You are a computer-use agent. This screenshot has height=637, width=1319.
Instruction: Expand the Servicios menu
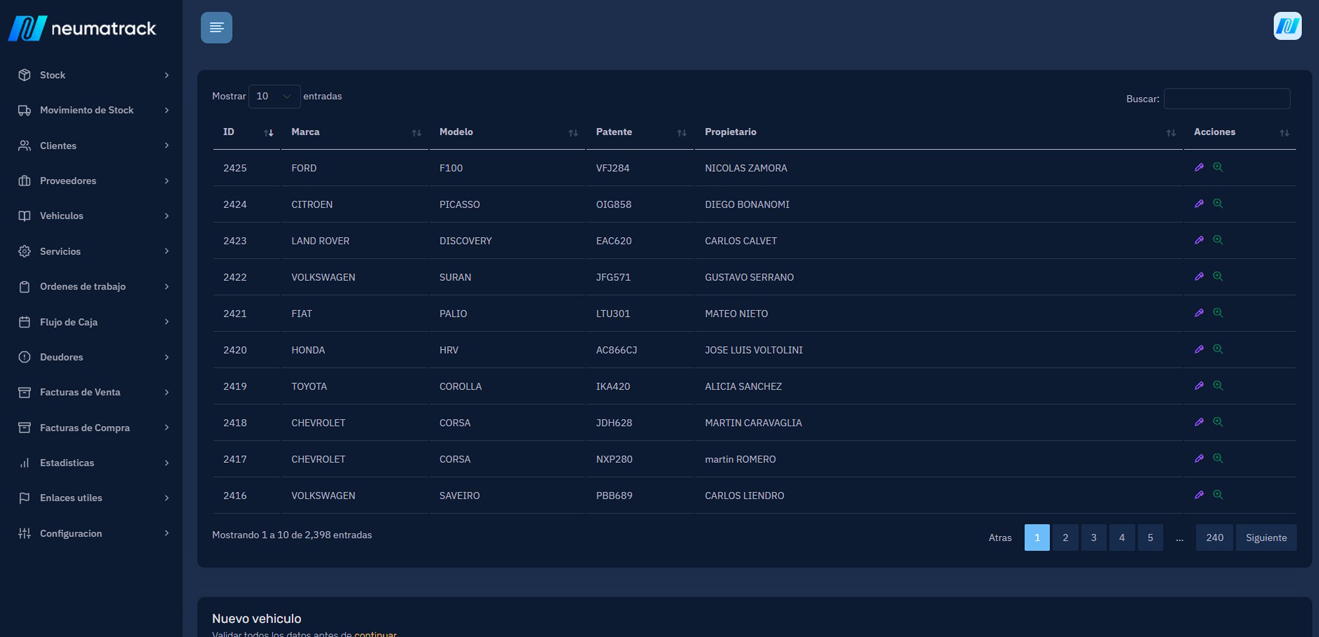[93, 251]
